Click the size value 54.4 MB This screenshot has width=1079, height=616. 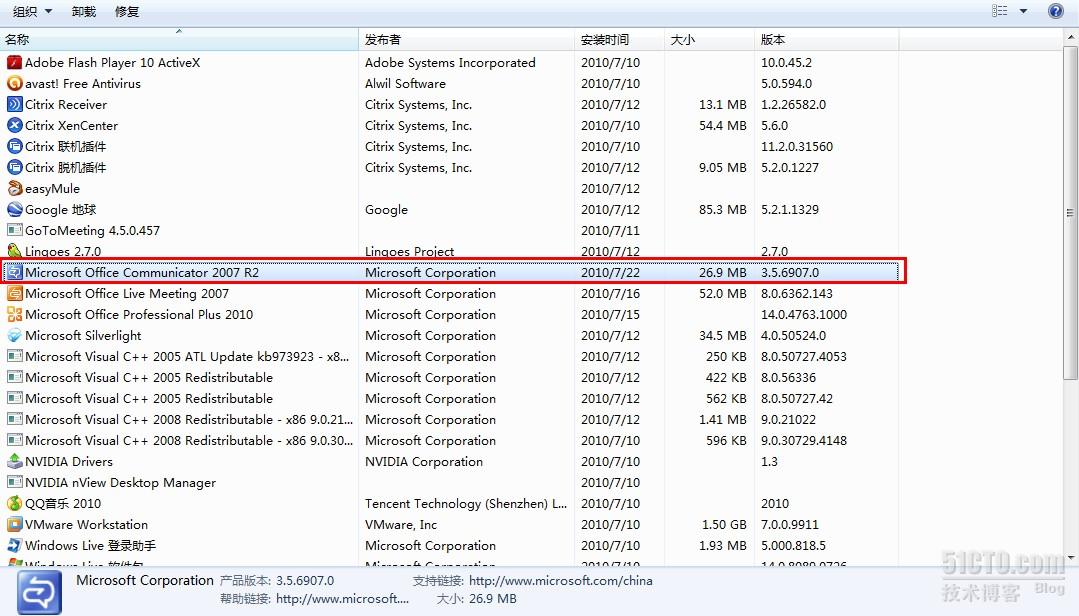pyautogui.click(x=723, y=126)
